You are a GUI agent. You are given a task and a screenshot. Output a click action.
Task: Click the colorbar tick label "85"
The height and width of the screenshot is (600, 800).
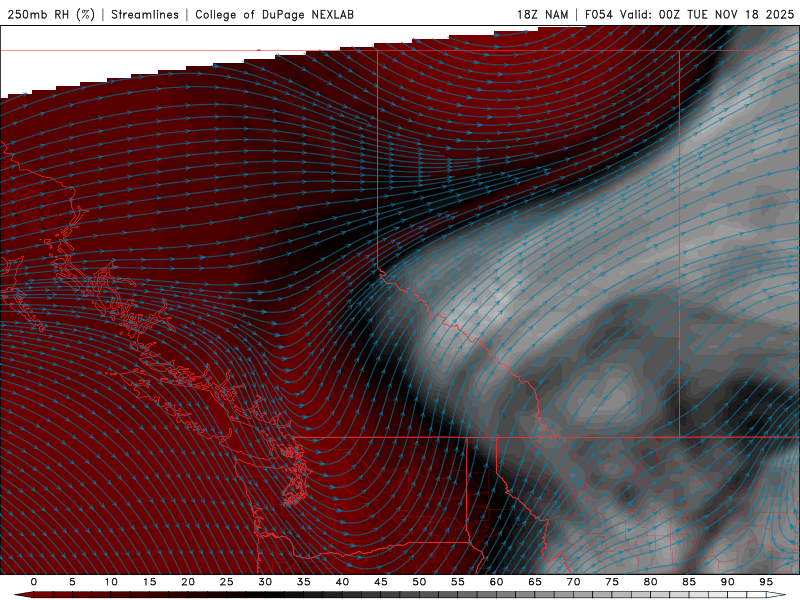click(689, 582)
